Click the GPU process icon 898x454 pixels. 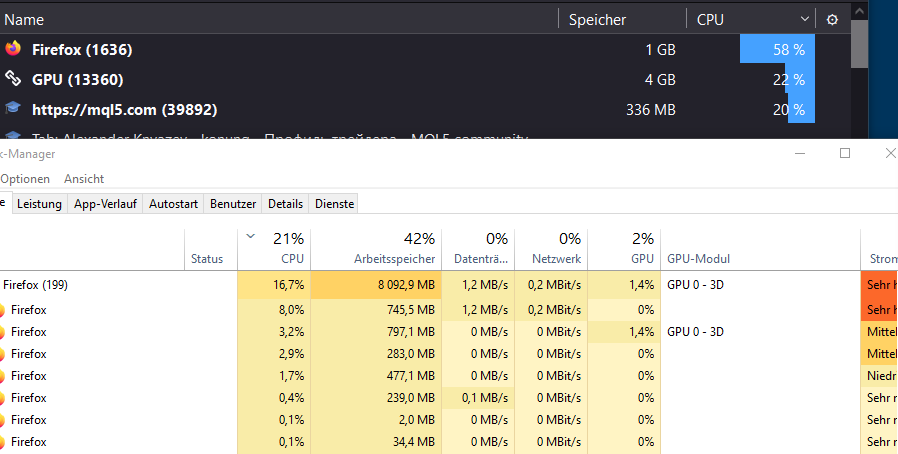[13, 79]
